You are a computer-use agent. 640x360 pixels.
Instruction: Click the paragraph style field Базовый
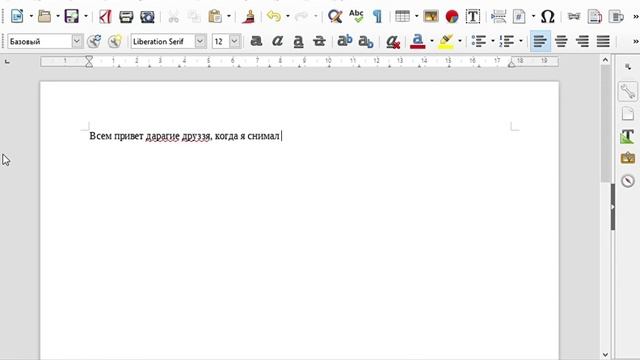pos(40,41)
